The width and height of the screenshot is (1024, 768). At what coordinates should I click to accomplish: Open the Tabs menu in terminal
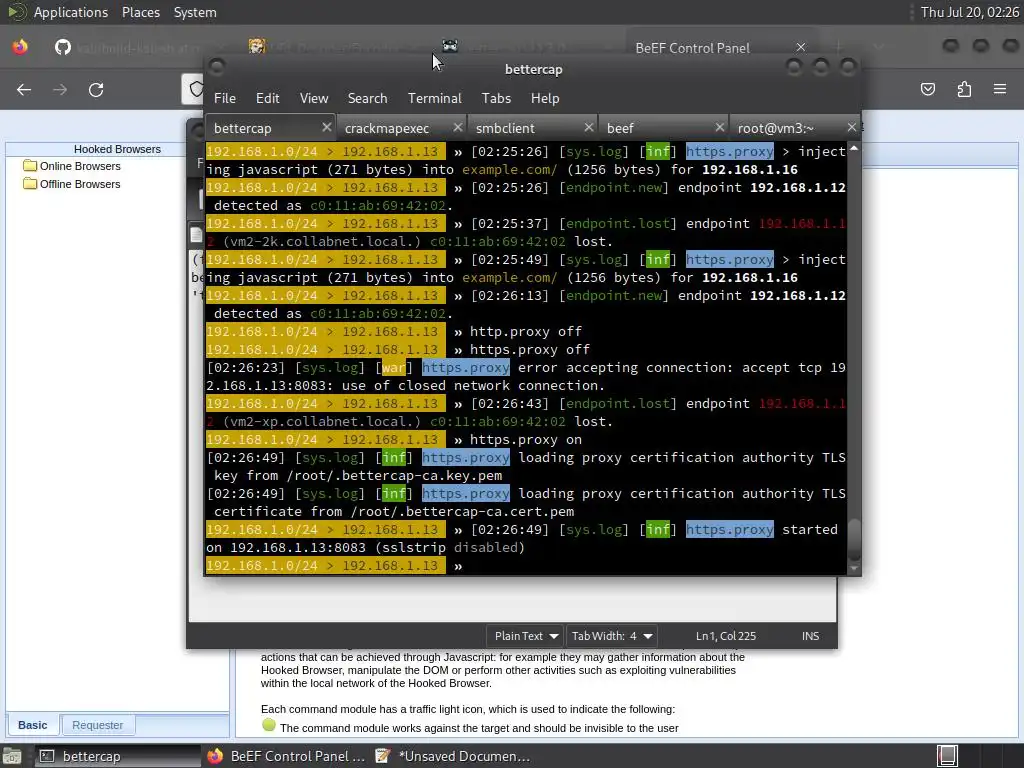point(496,98)
